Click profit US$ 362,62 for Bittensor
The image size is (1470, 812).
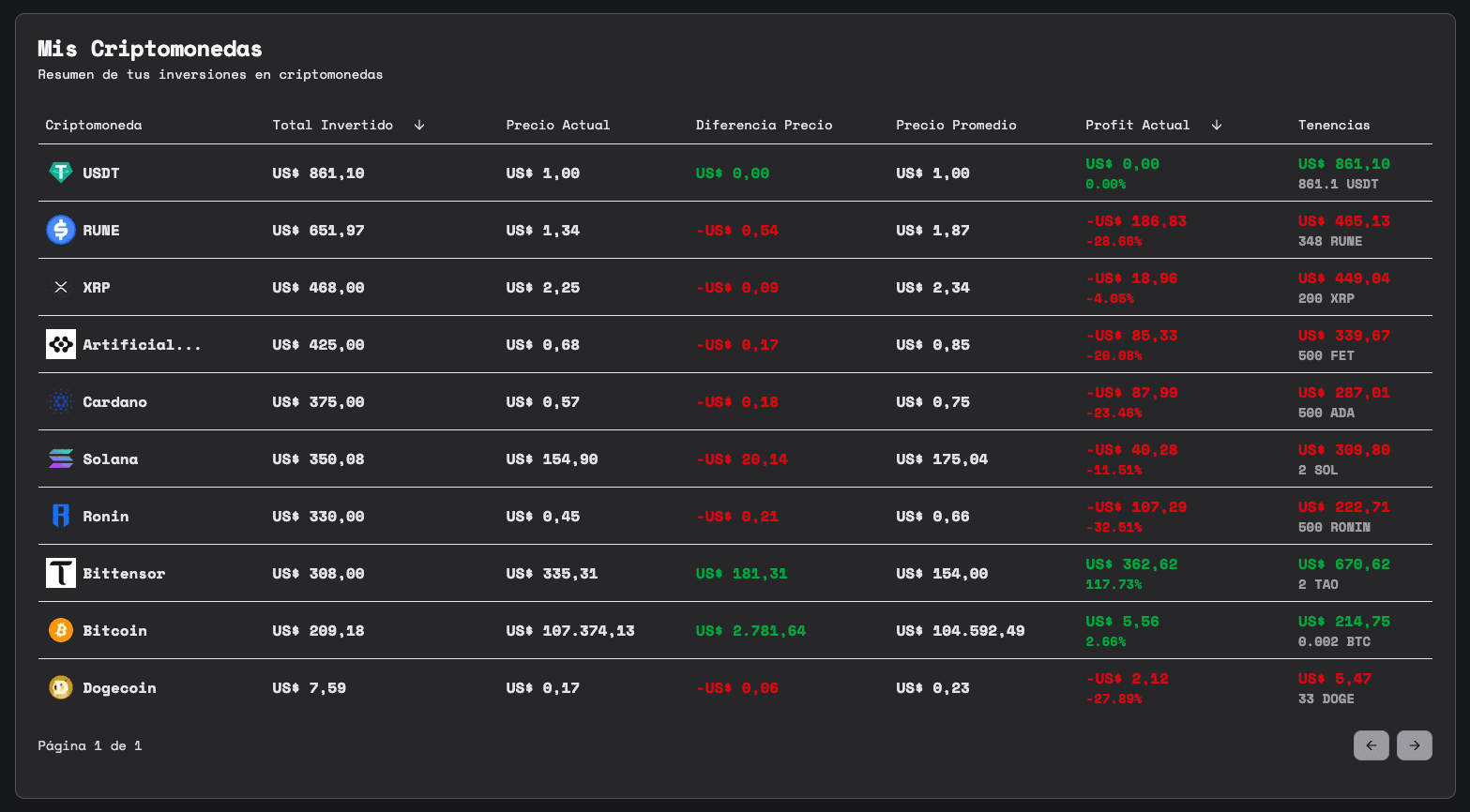coord(1131,564)
